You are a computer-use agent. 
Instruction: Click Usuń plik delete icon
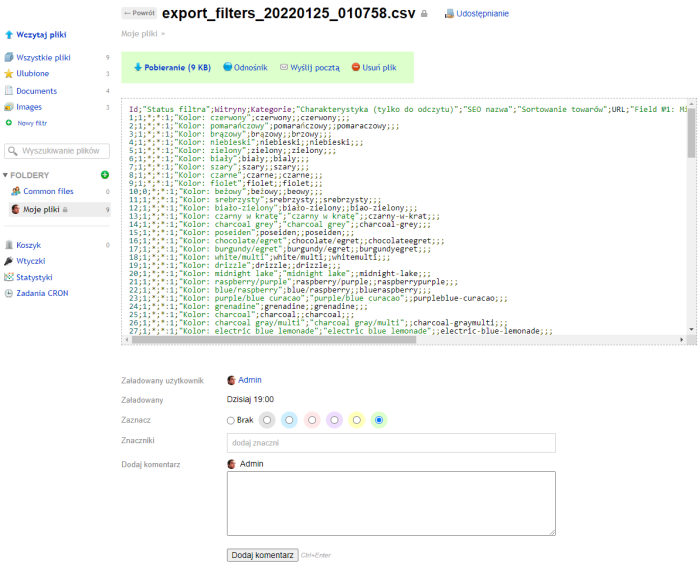point(355,67)
